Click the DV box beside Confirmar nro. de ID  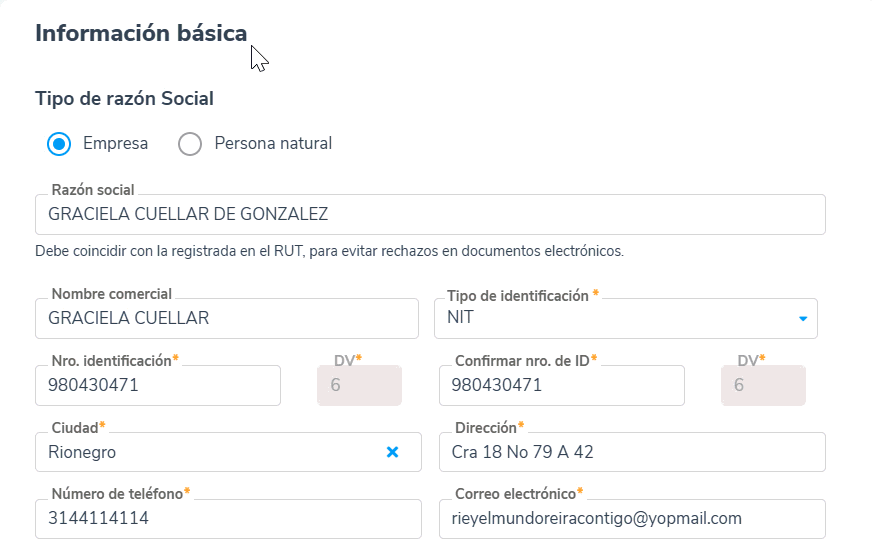[763, 385]
